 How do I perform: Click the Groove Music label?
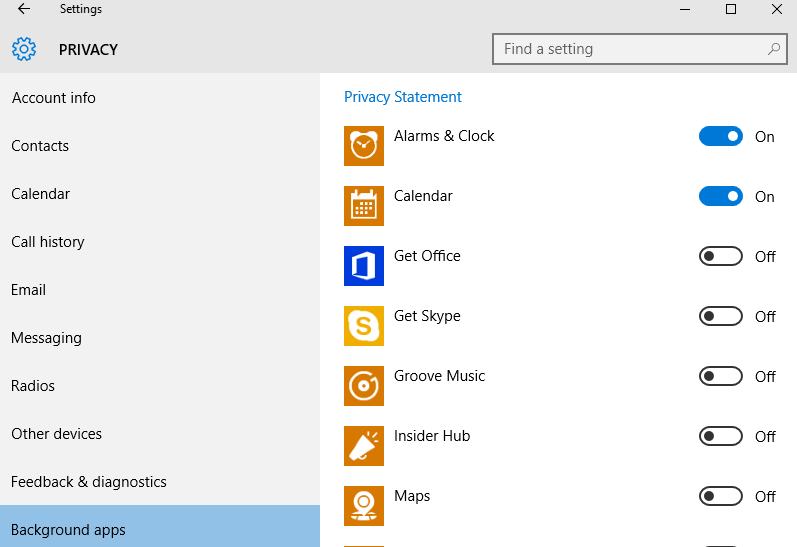439,376
